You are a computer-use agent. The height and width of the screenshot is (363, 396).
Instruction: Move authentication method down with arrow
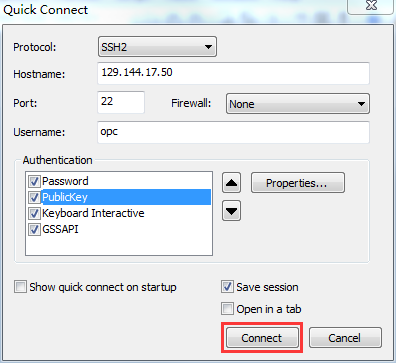pos(231,211)
